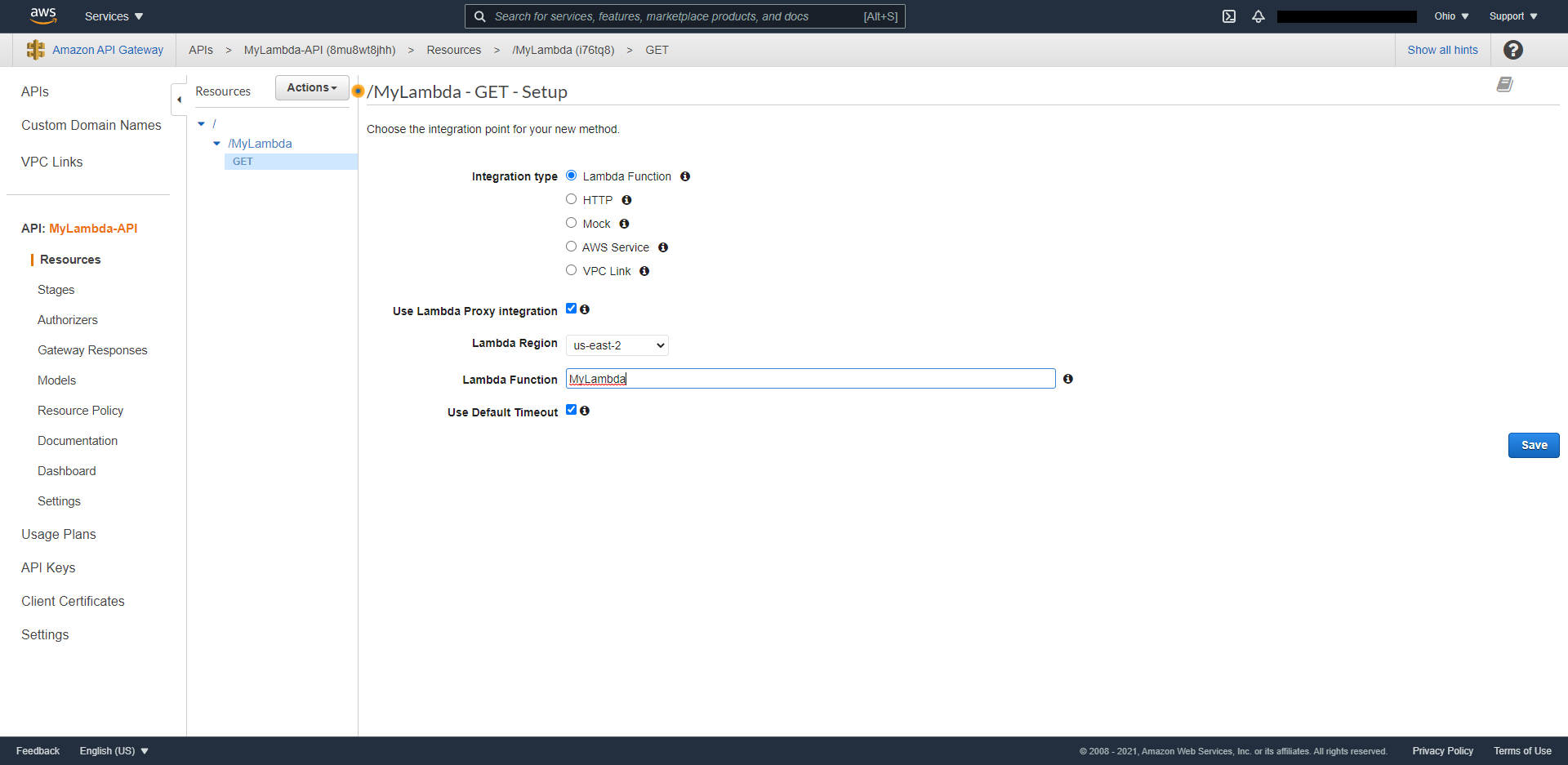Open VPC Links in sidebar
The image size is (1568, 765).
[51, 162]
